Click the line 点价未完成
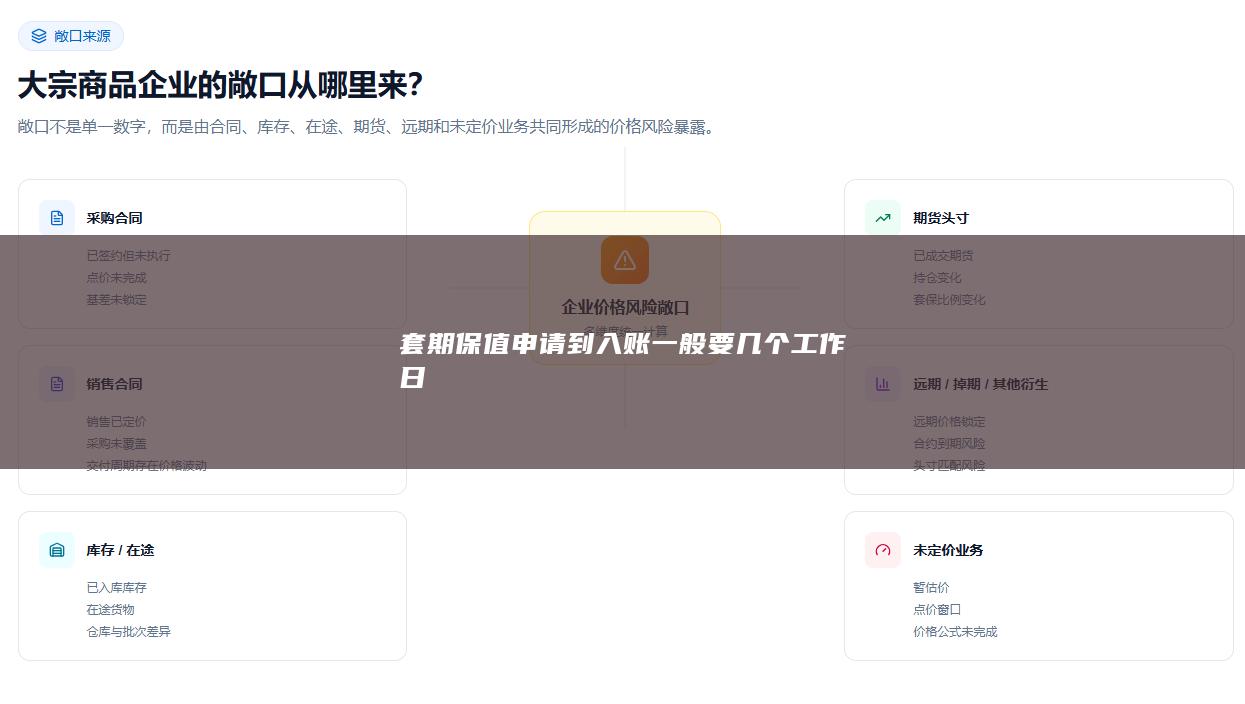The image size is (1245, 704). (x=117, y=278)
